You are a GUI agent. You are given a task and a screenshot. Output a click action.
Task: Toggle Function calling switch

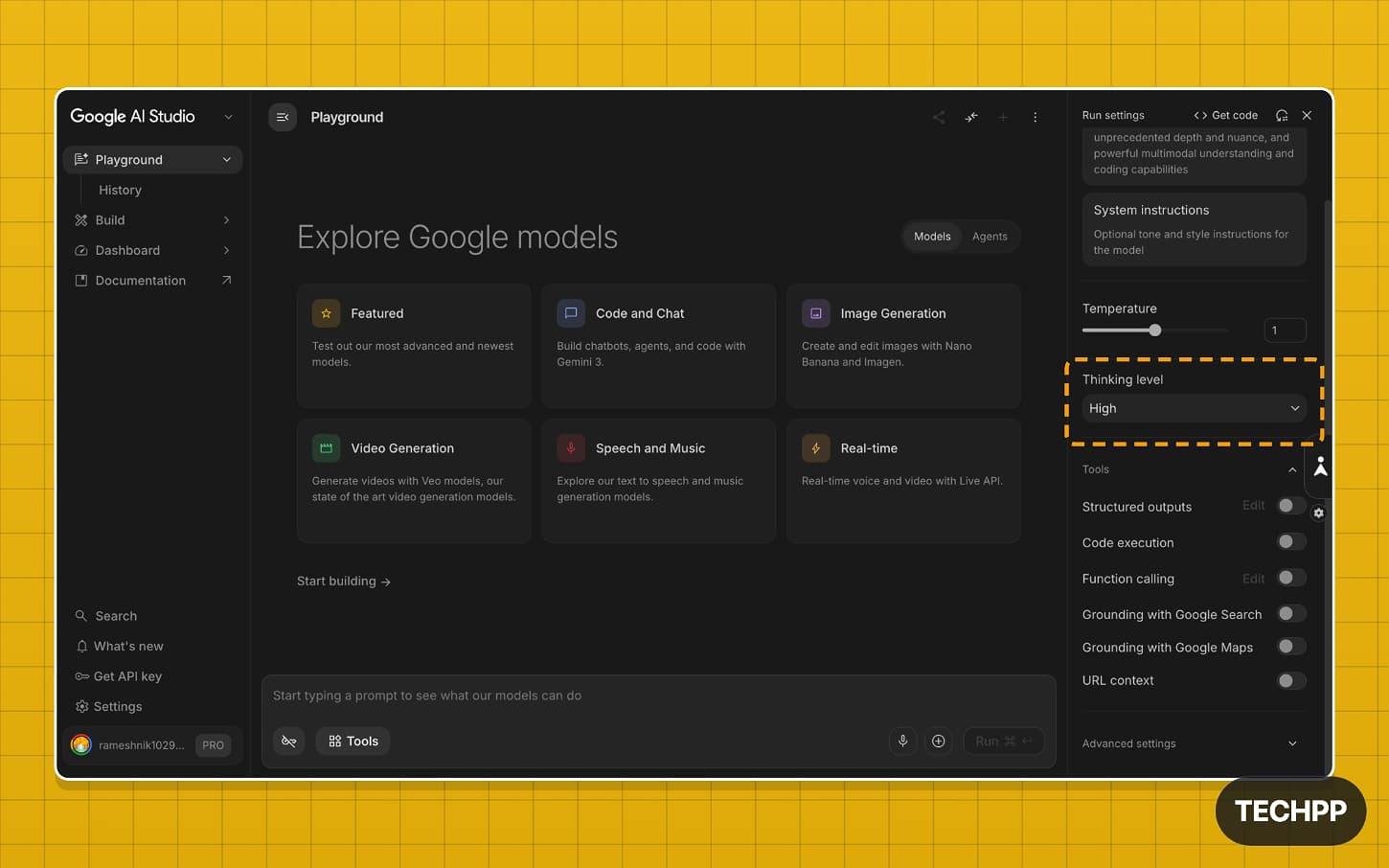click(x=1291, y=578)
